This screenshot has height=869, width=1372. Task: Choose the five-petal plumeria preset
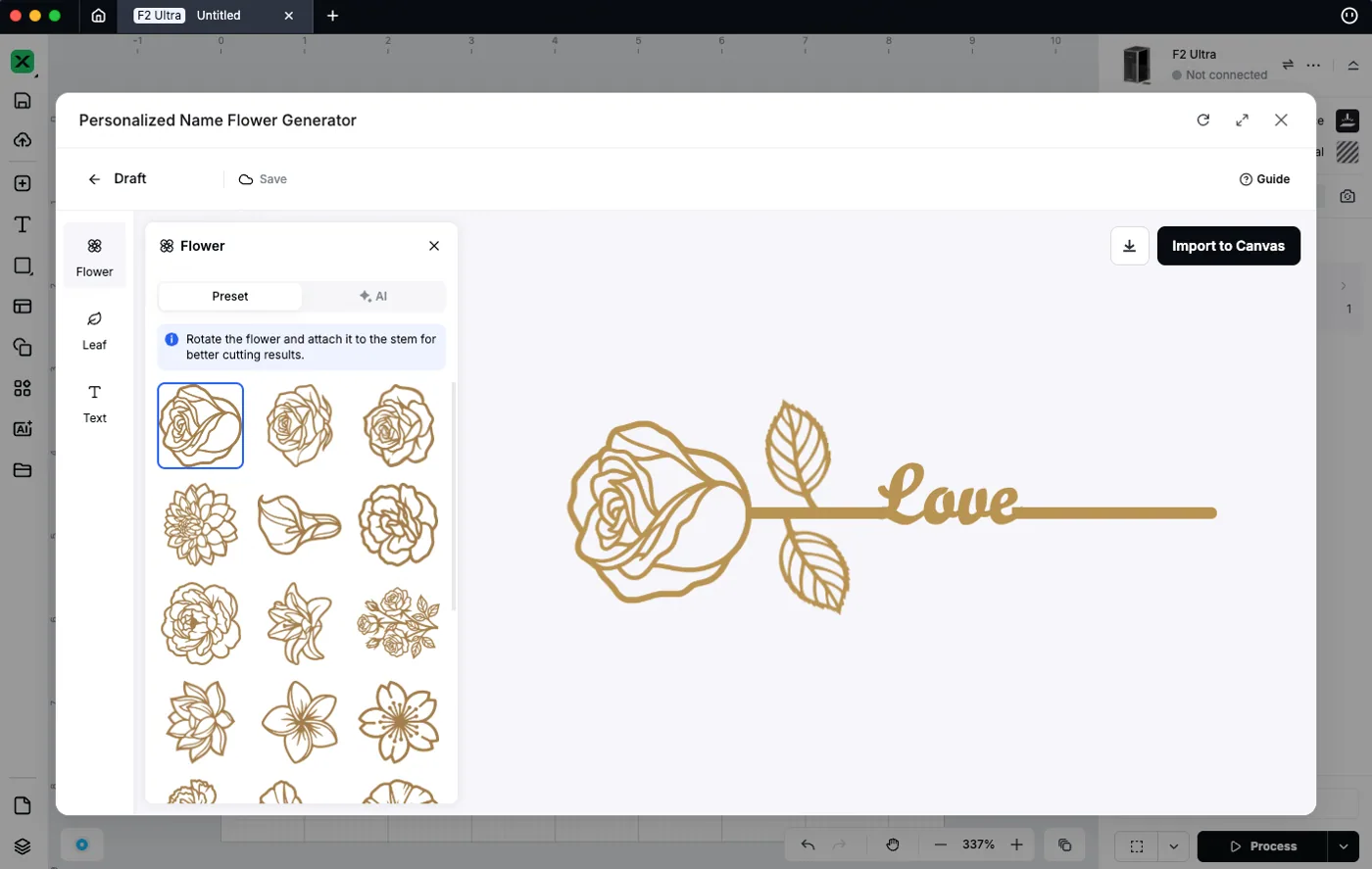click(299, 723)
